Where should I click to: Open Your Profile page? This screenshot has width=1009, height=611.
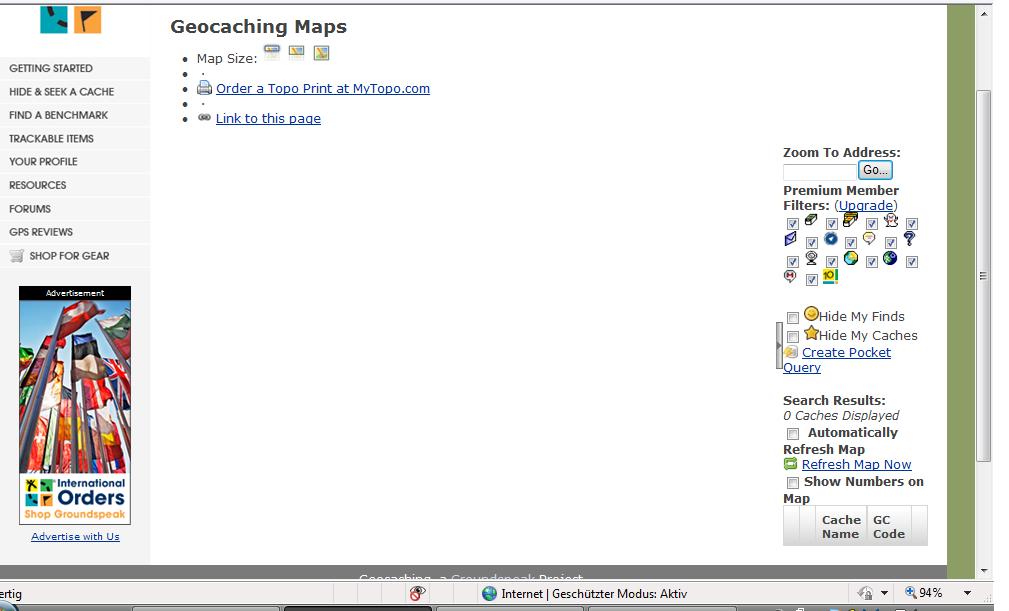(43, 161)
